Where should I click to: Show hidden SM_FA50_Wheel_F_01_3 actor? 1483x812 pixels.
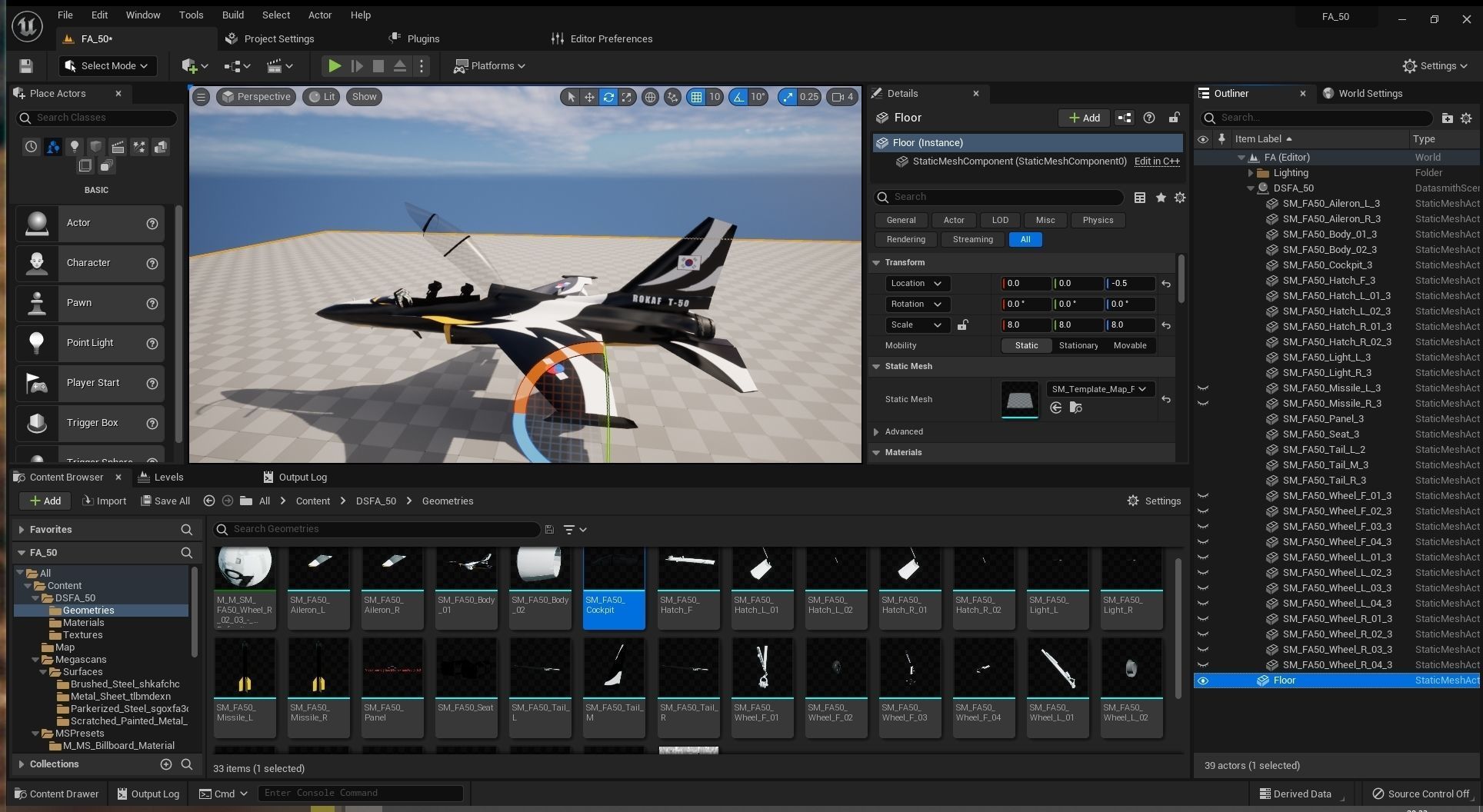(x=1203, y=496)
